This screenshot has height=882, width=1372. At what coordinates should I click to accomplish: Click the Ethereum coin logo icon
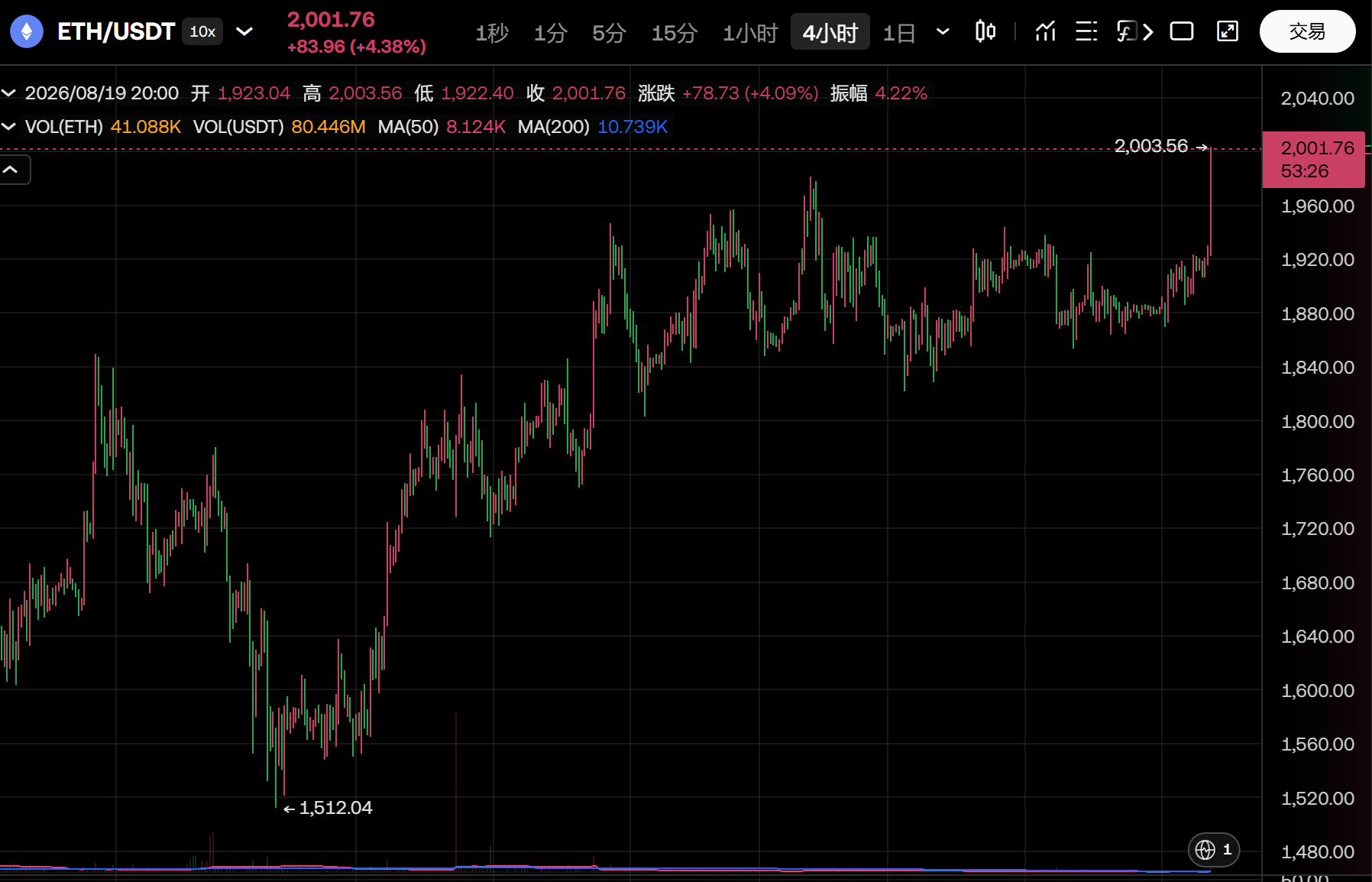point(27,31)
